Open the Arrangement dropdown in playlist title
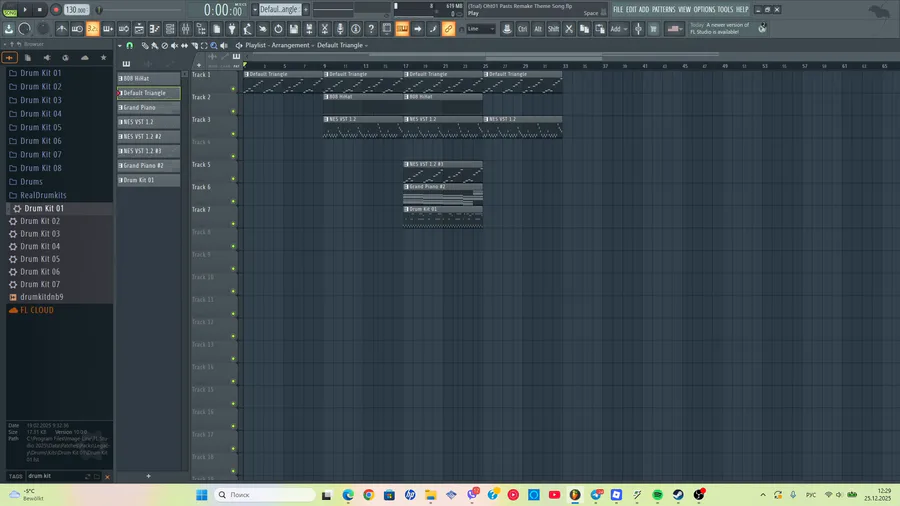The height and width of the screenshot is (506, 900). pyautogui.click(x=293, y=45)
